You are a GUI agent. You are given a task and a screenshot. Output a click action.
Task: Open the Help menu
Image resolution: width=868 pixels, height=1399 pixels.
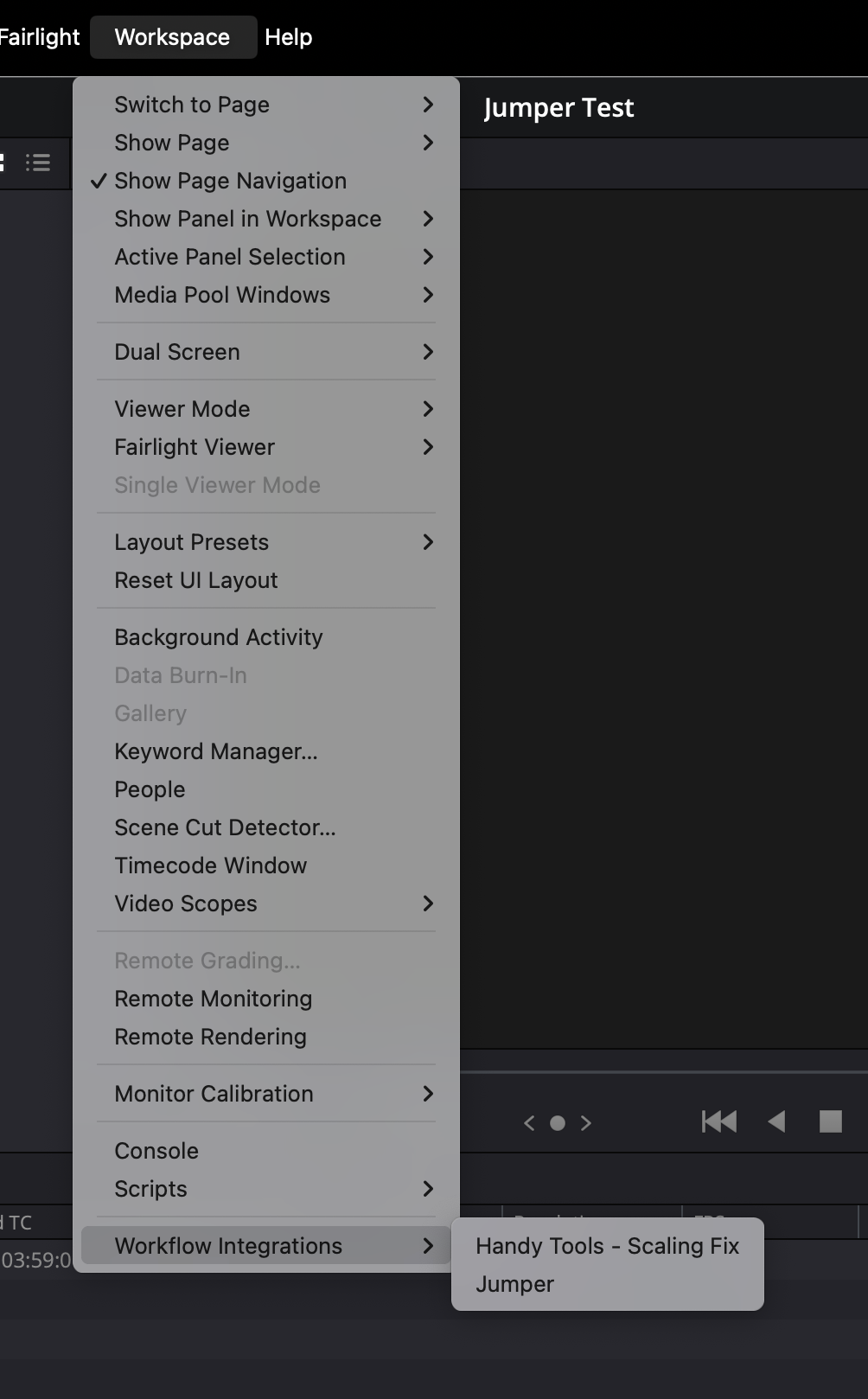coord(288,37)
